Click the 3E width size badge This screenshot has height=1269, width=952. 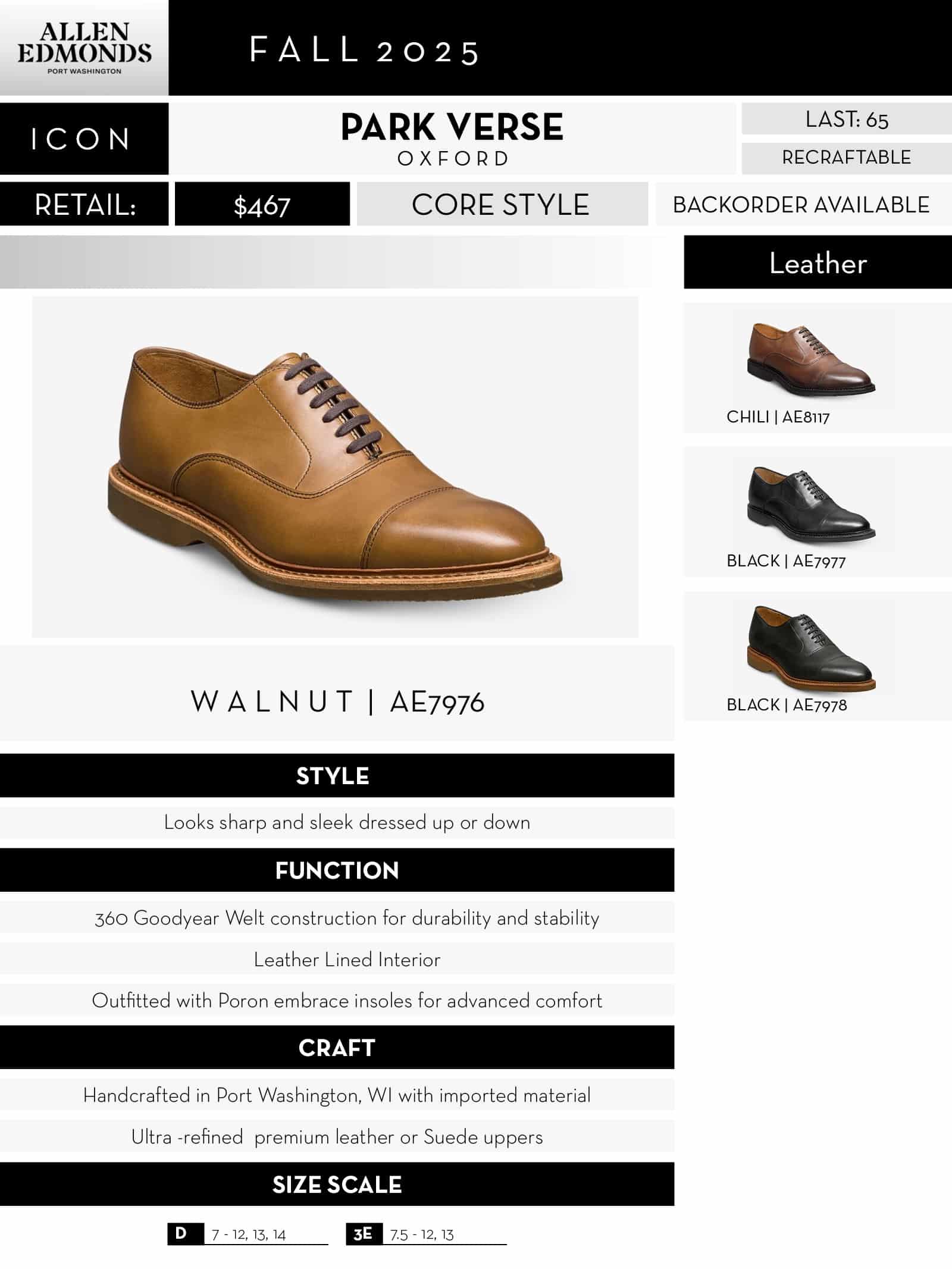(x=362, y=1234)
